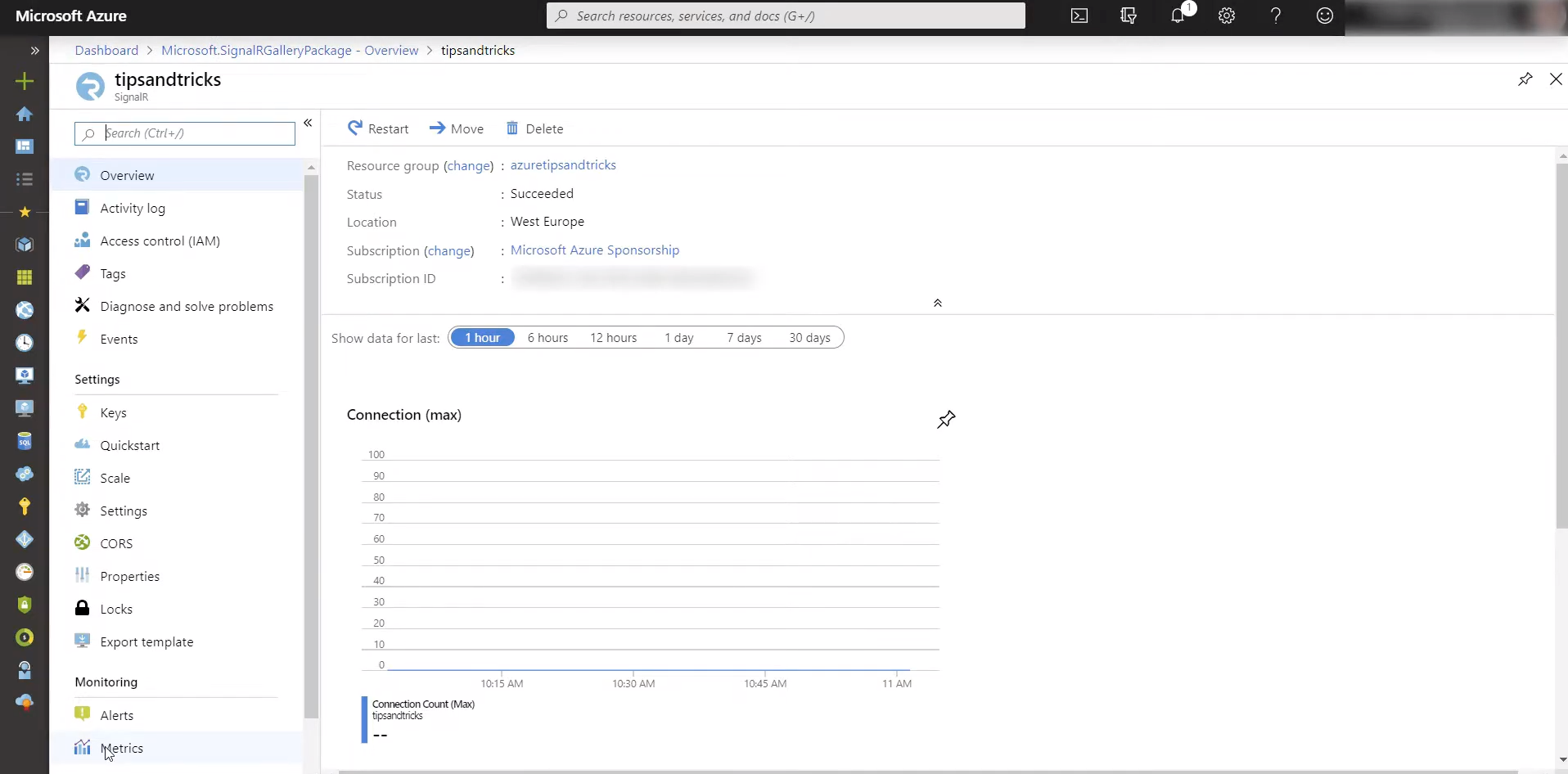1568x774 pixels.
Task: Open SQL databases icon in left sidebar
Action: (x=25, y=441)
